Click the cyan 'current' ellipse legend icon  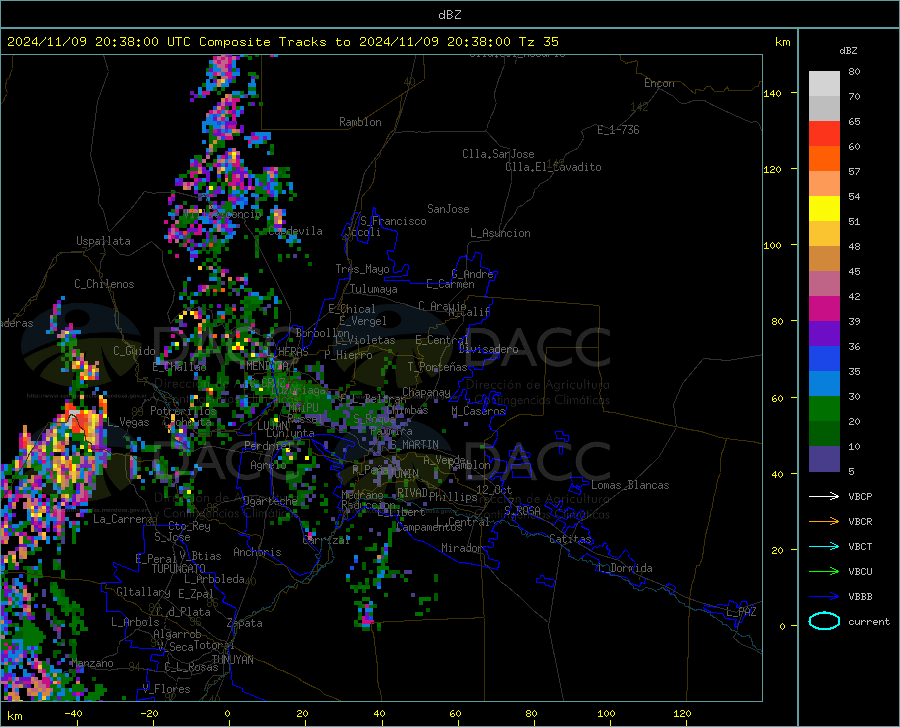coord(824,621)
